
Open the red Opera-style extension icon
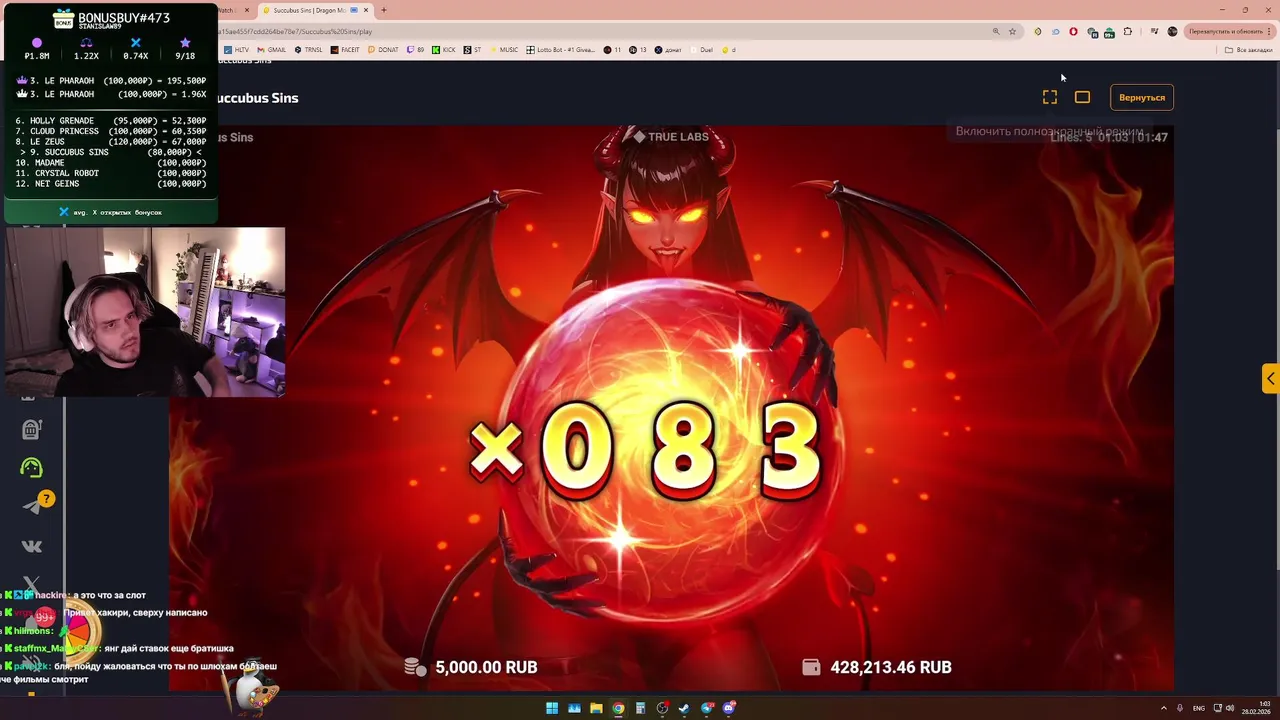[1073, 31]
